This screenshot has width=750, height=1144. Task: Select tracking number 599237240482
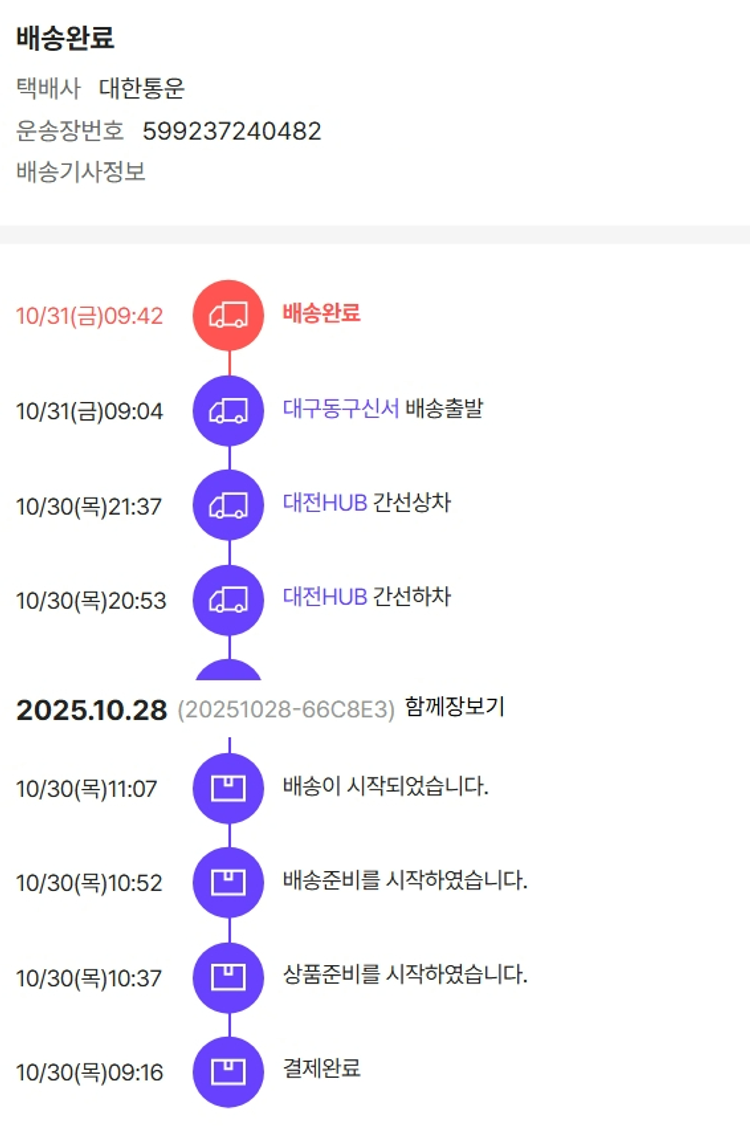(x=232, y=131)
